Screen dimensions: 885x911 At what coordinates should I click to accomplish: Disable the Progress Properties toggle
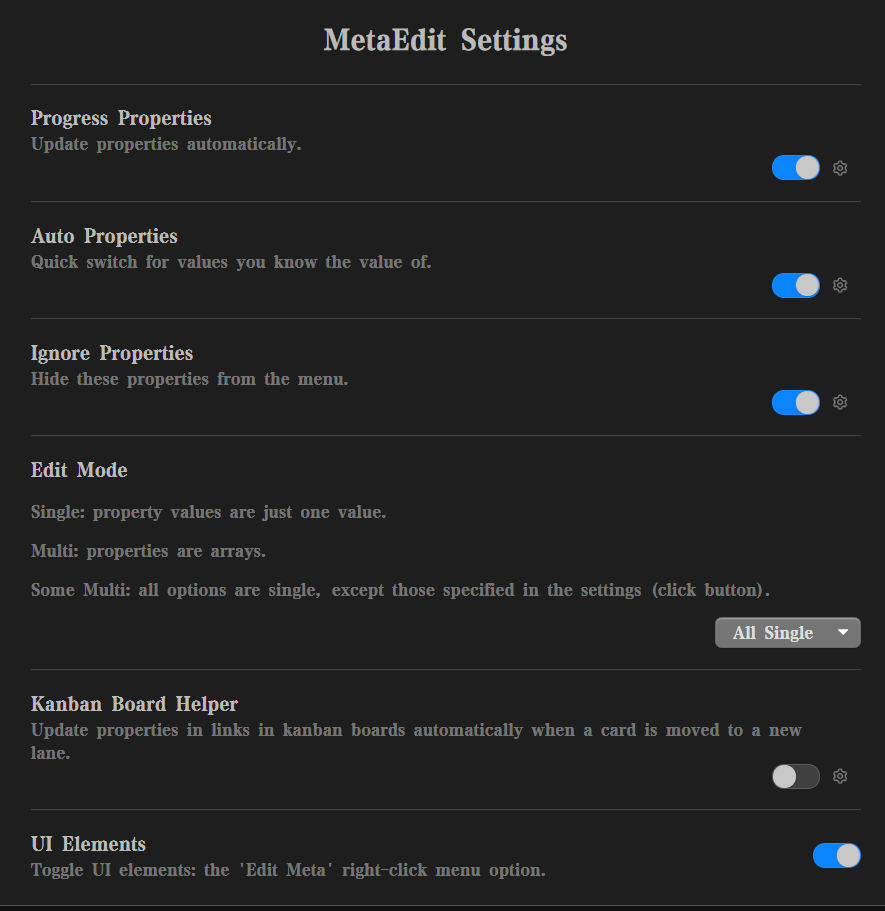tap(795, 167)
